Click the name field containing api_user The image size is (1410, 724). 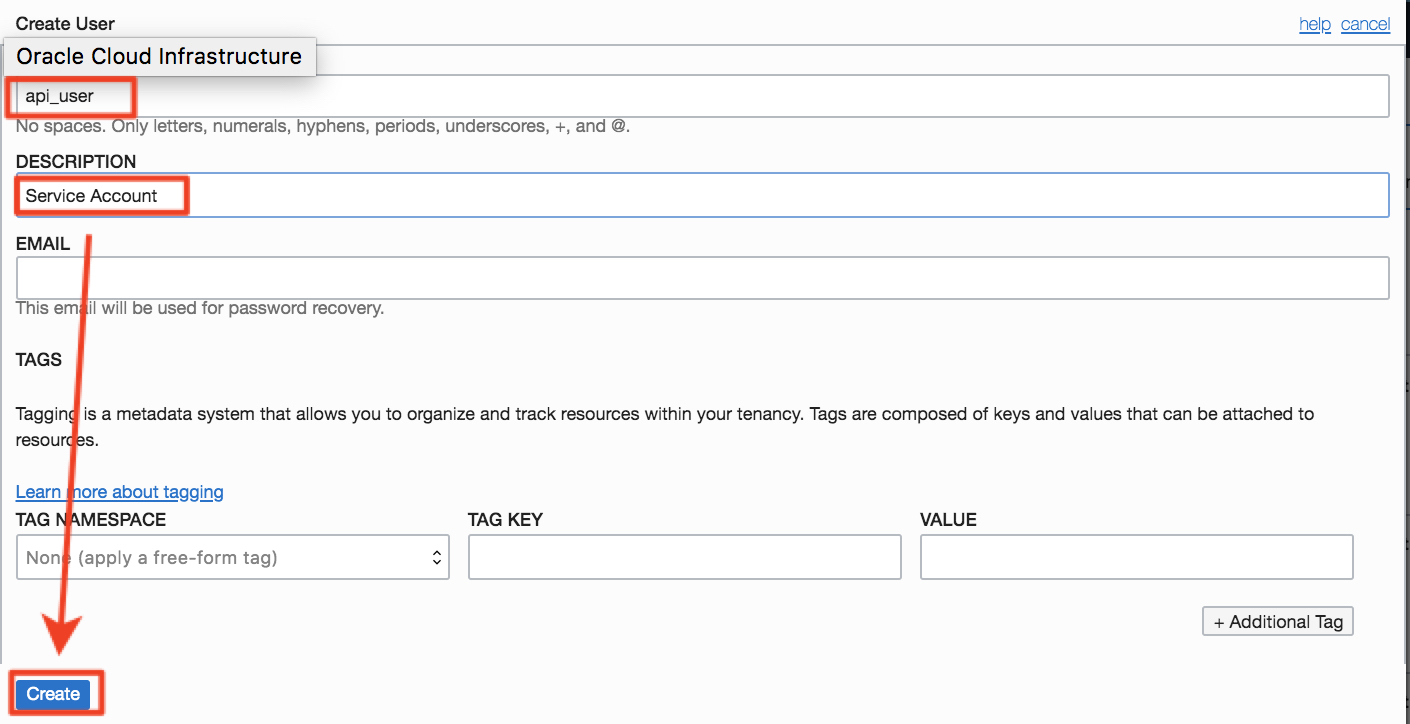point(700,97)
